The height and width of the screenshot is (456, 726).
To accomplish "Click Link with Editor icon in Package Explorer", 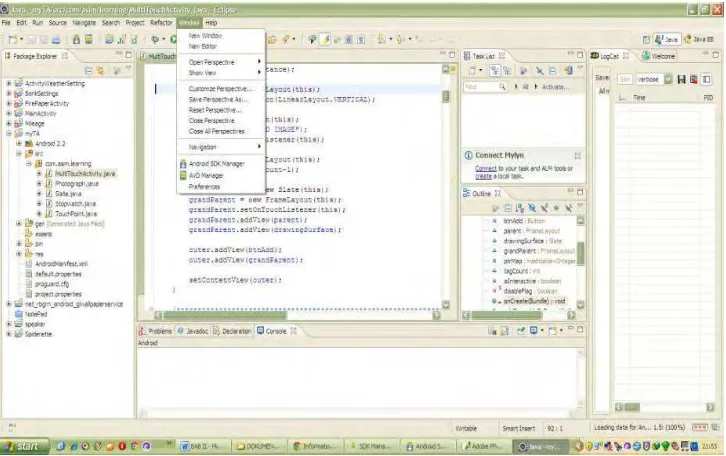I will 100,71.
